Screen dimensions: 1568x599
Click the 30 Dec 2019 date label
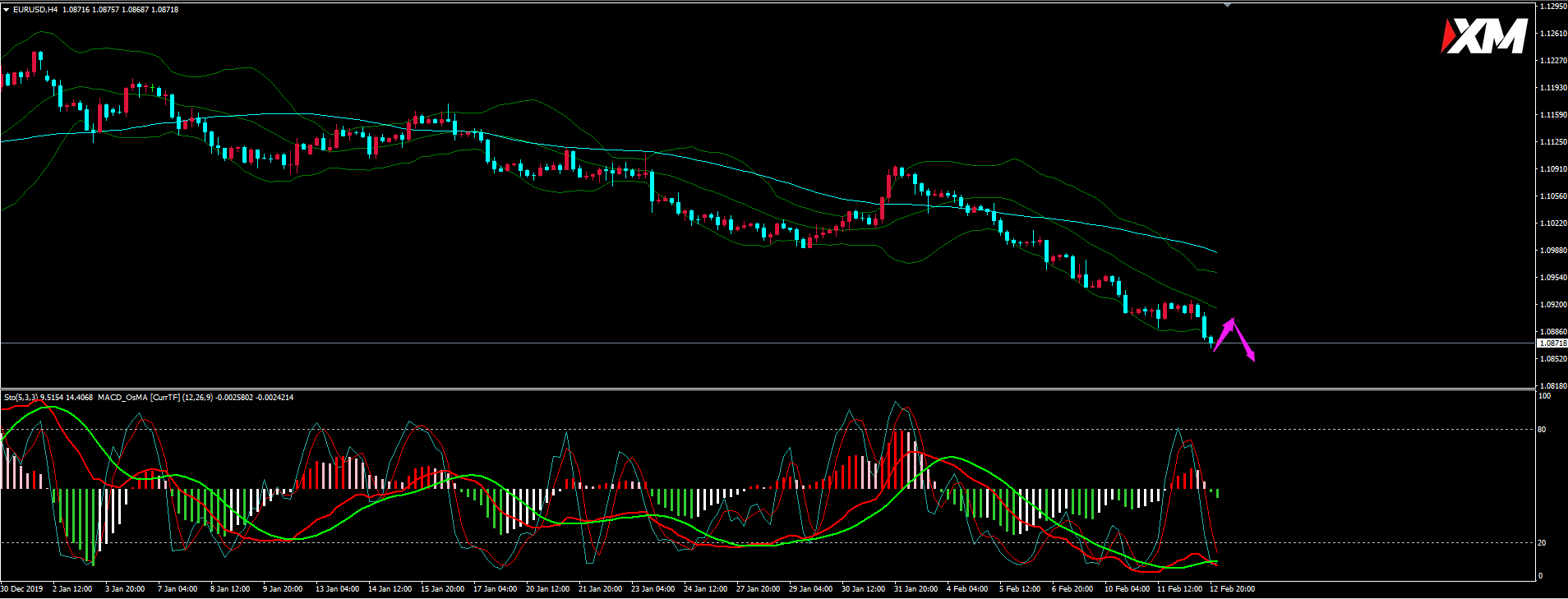22,589
